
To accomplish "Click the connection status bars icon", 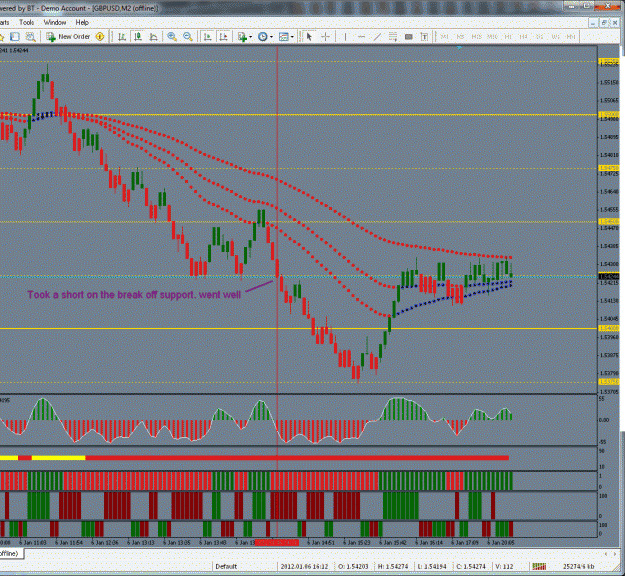I will coord(539,566).
